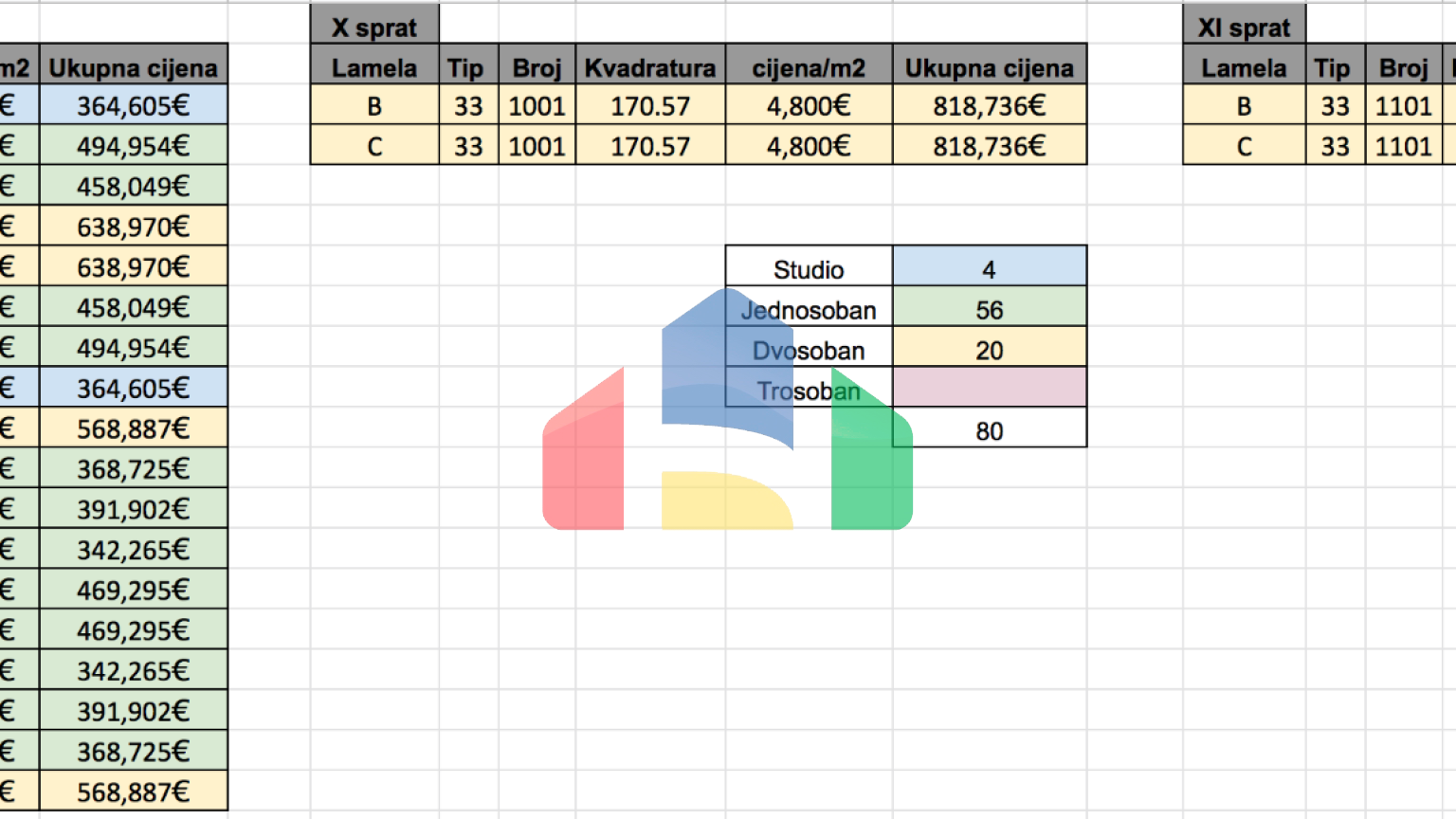
Task: Click the yellow shape of the watermark logo
Action: click(x=725, y=500)
